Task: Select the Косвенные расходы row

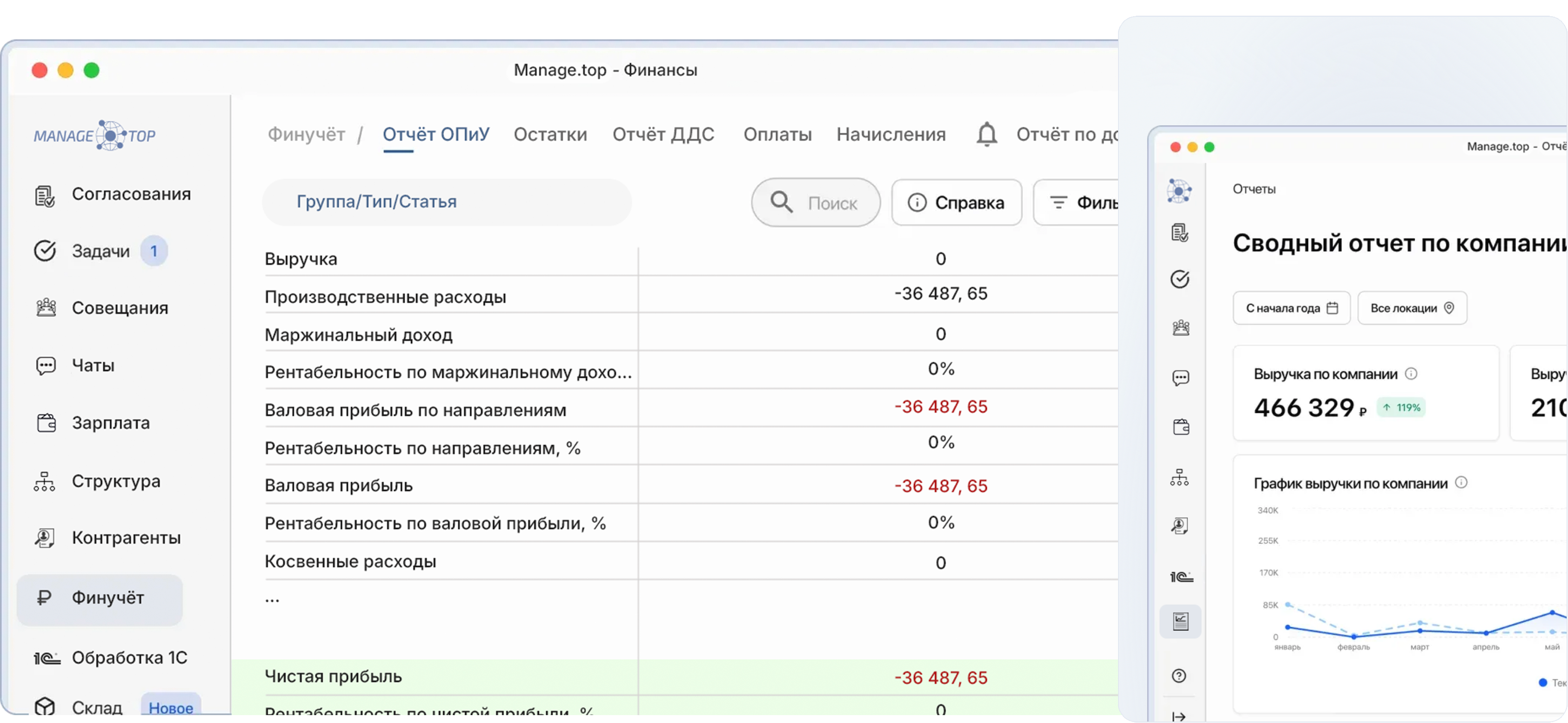Action: (691, 561)
